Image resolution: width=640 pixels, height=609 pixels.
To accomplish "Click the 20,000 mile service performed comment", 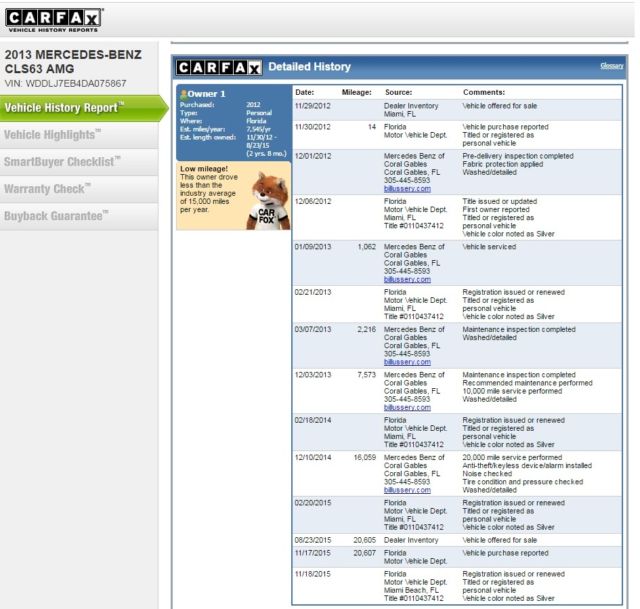I will pos(512,457).
